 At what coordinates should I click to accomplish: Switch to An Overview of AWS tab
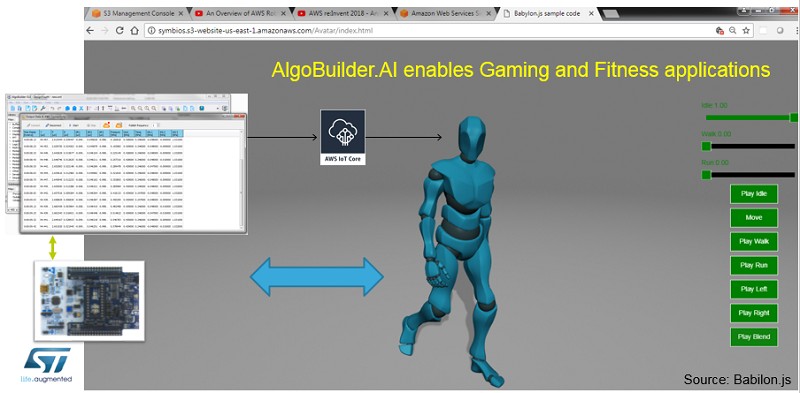(x=240, y=14)
